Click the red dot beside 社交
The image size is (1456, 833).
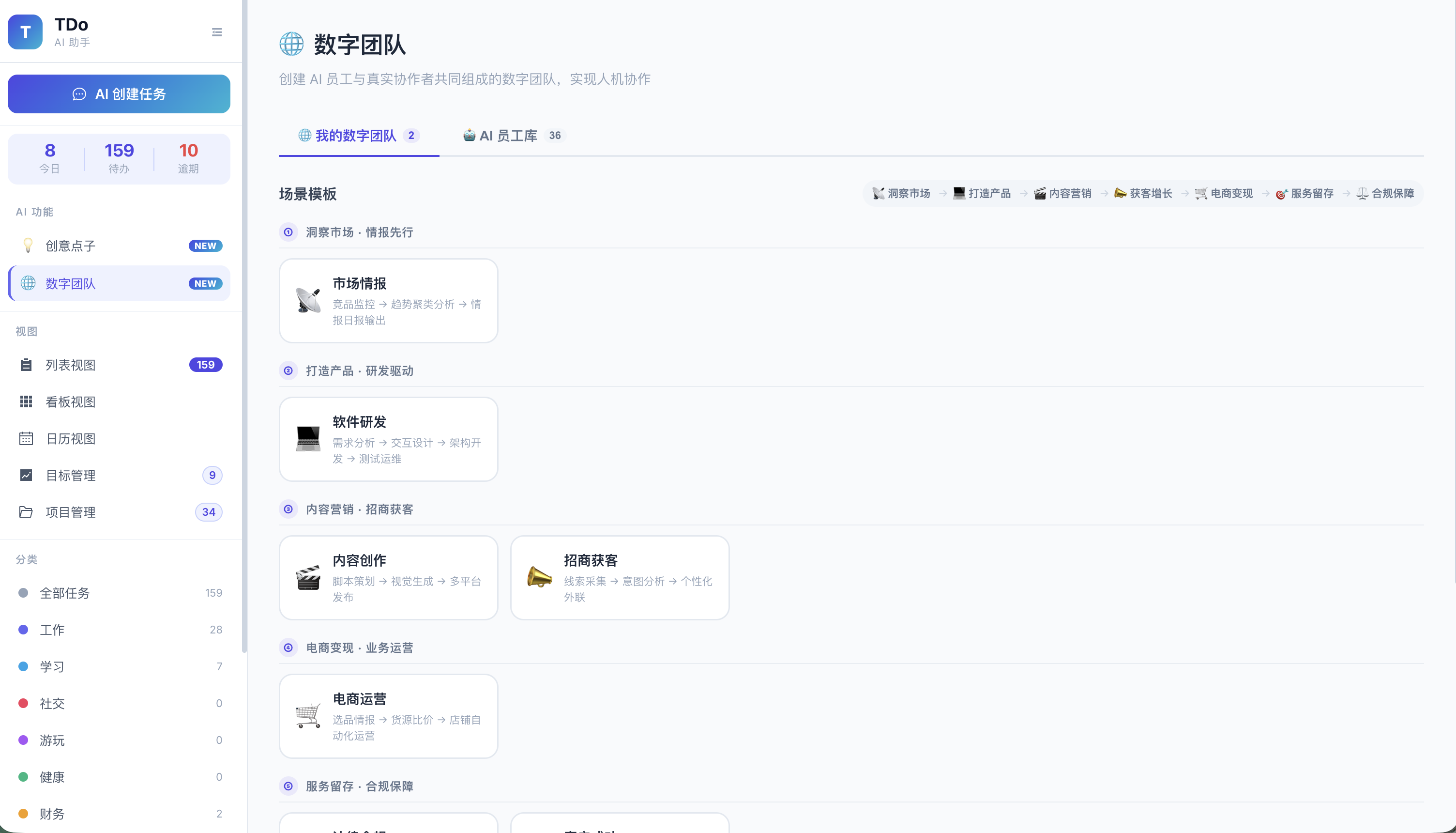point(23,703)
